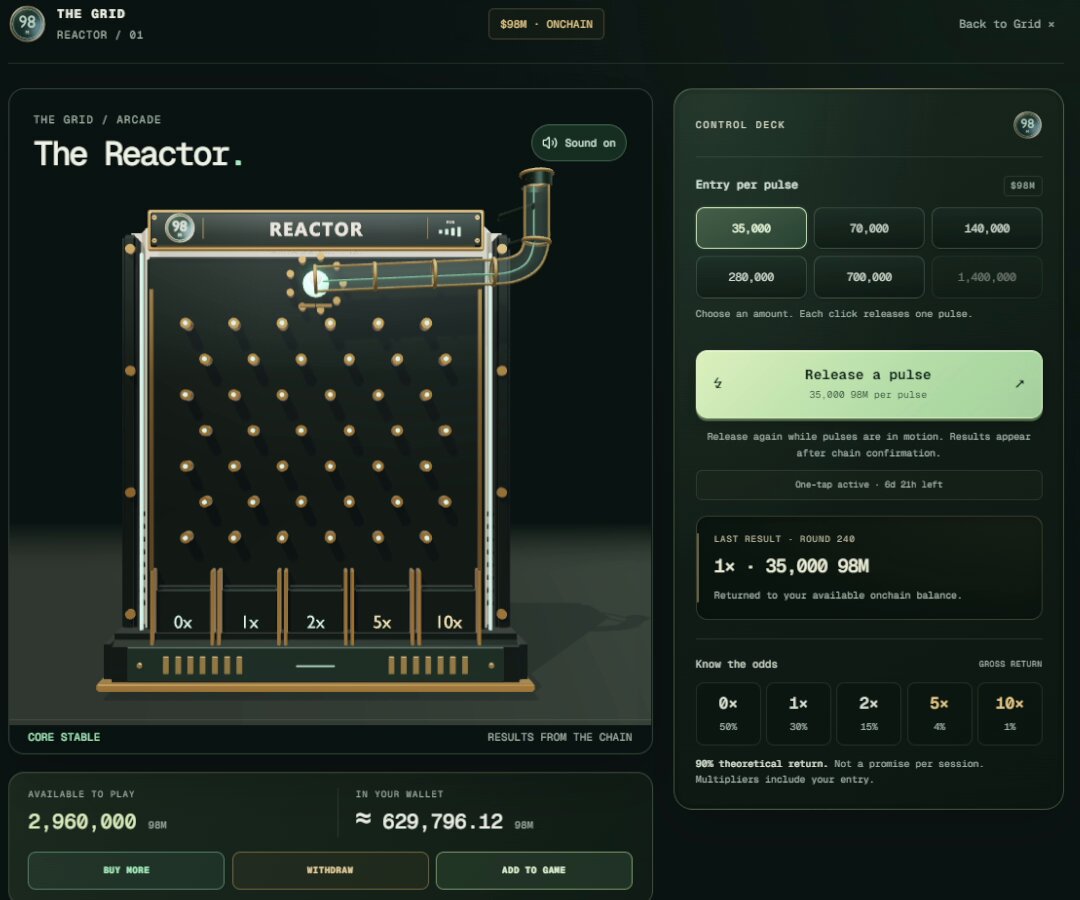Screen dimensions: 1080x900
Task: Click the wallet balance 629,796.12
Action: [x=442, y=821]
